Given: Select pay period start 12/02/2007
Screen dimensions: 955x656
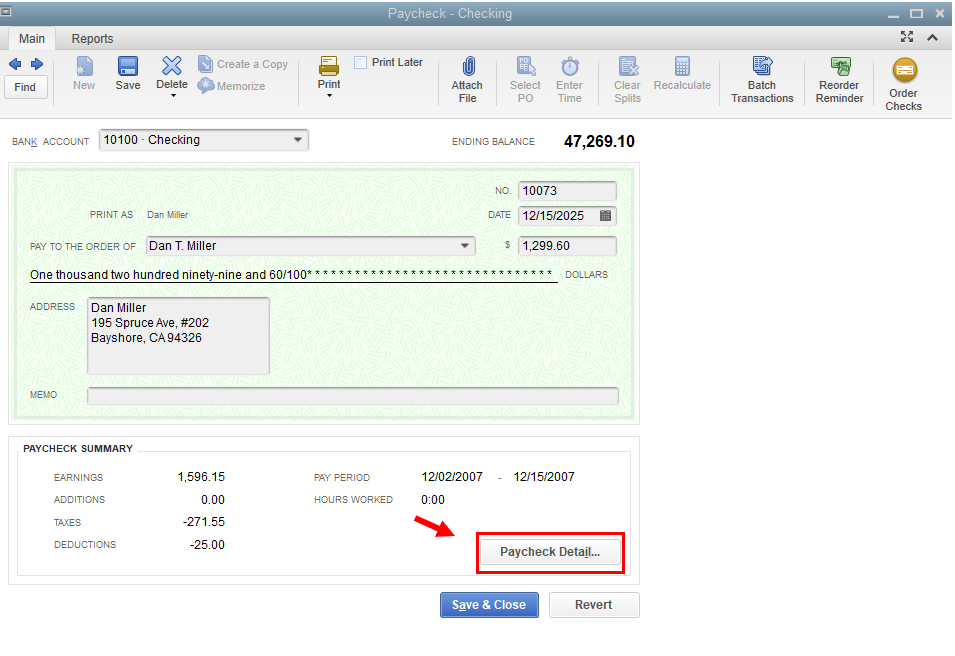Looking at the screenshot, I should pos(452,477).
